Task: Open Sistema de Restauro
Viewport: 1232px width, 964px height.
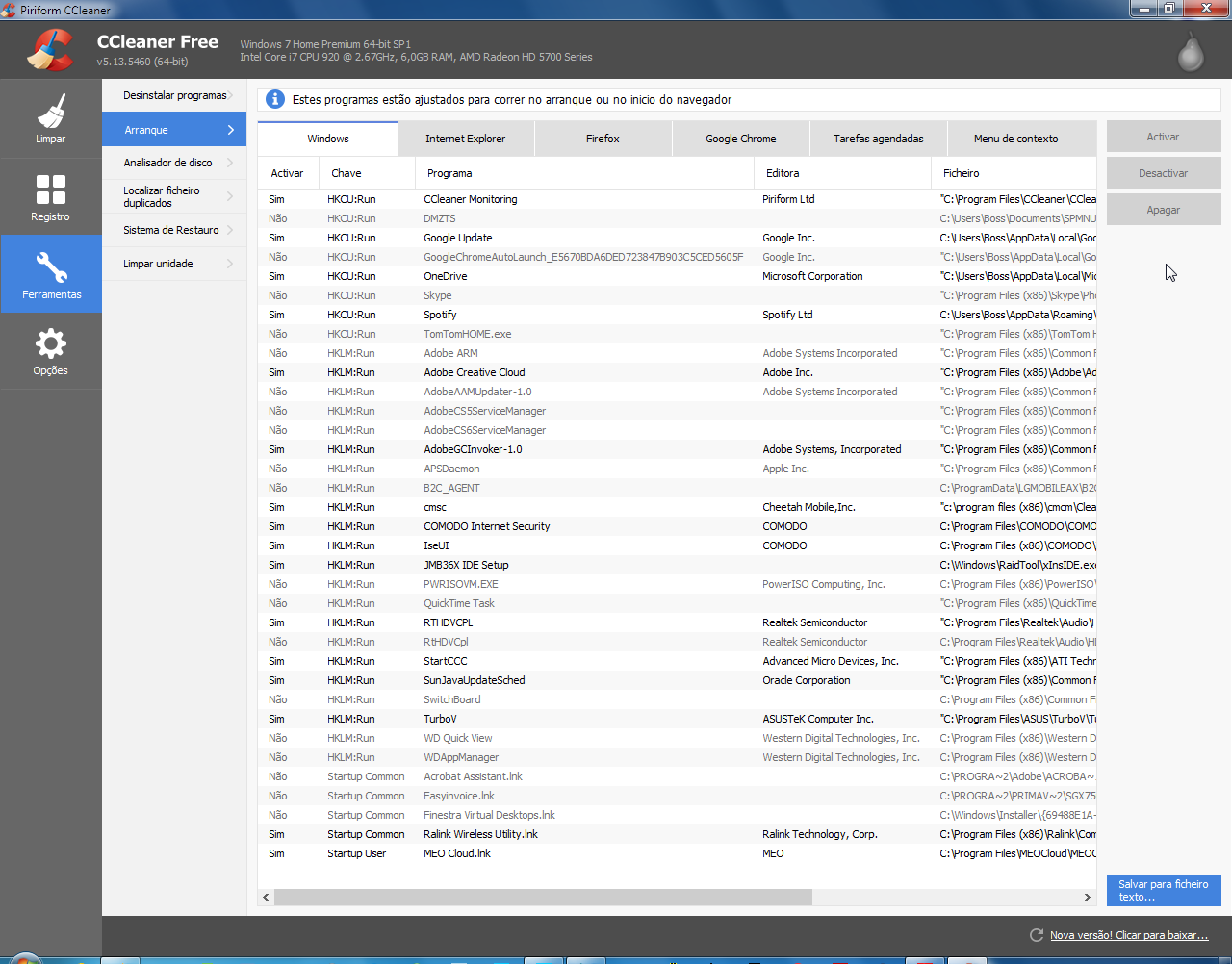Action: coord(174,230)
